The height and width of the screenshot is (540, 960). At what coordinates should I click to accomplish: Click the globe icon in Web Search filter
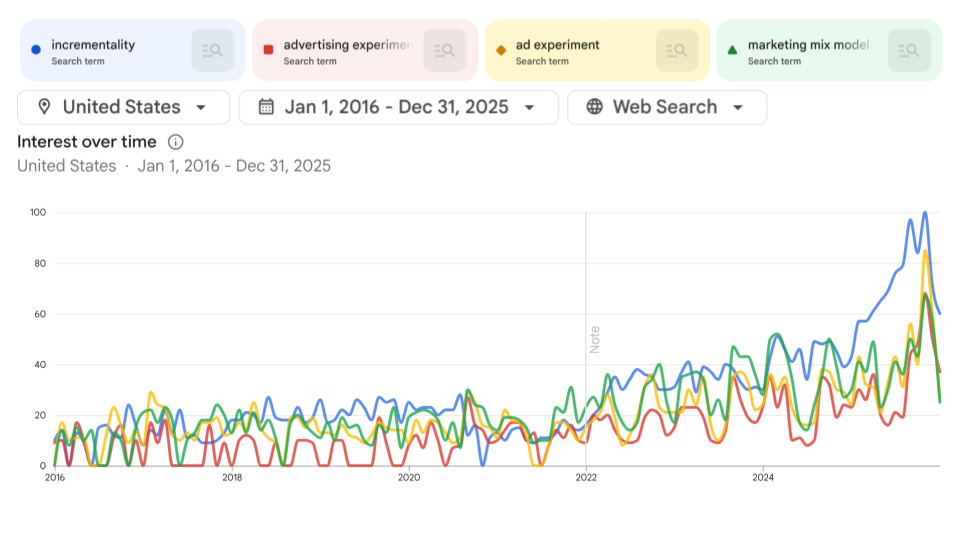(x=595, y=107)
